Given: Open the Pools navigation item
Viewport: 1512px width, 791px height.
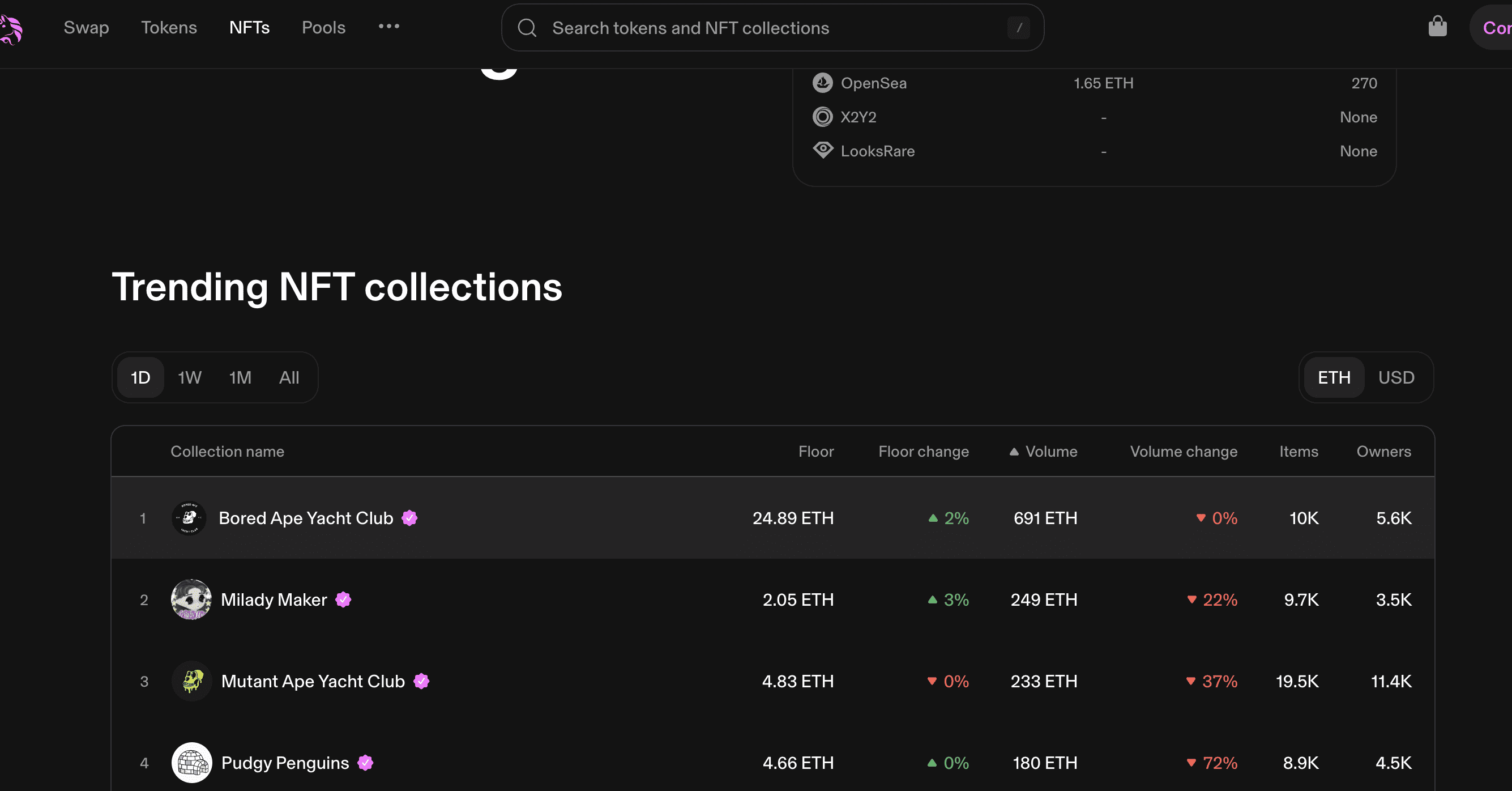Looking at the screenshot, I should 323,28.
